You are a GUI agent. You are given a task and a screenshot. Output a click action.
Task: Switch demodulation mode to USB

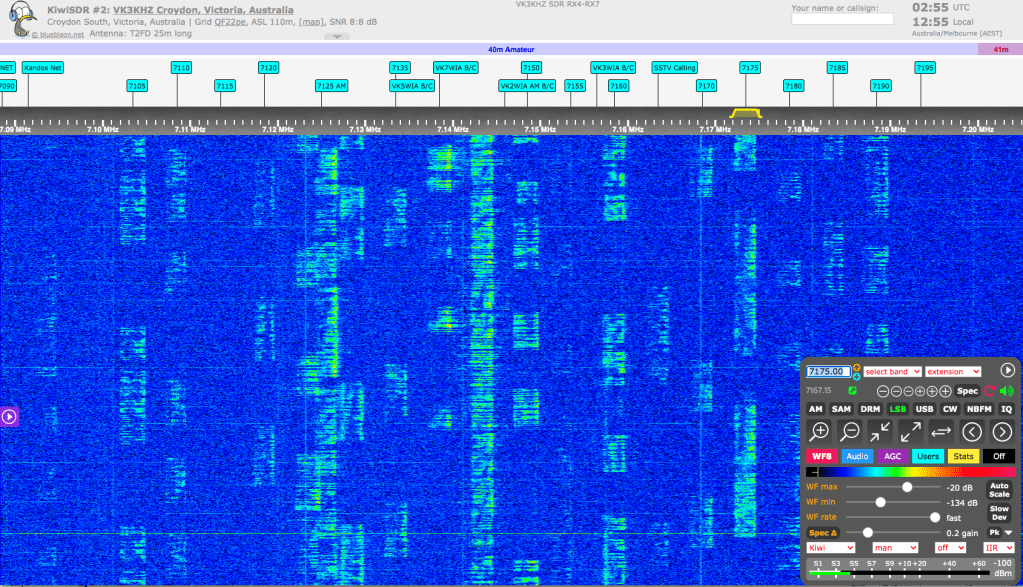point(924,409)
